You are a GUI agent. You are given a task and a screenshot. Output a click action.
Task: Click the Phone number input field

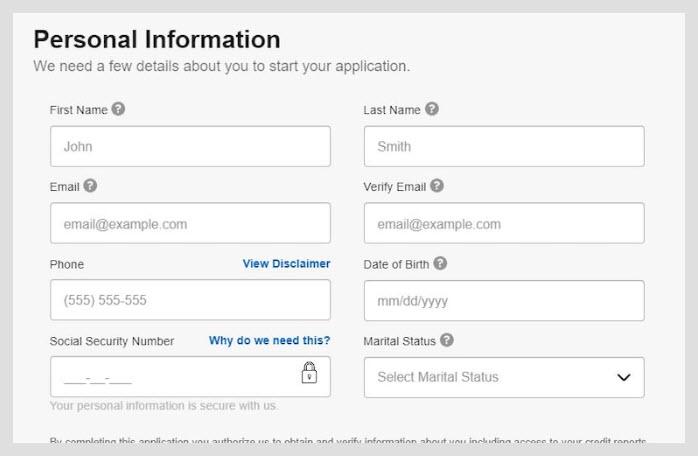tap(190, 300)
